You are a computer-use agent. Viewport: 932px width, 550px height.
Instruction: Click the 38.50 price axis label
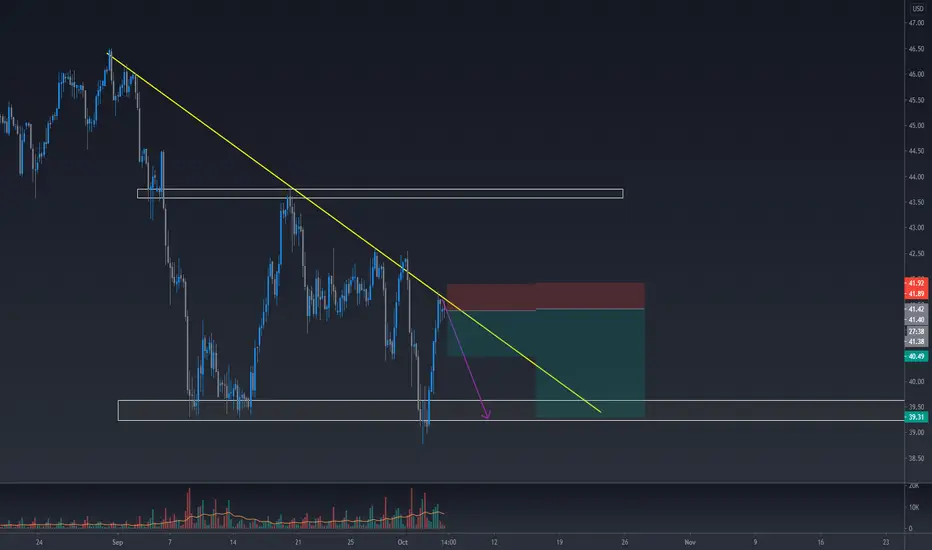coord(916,458)
